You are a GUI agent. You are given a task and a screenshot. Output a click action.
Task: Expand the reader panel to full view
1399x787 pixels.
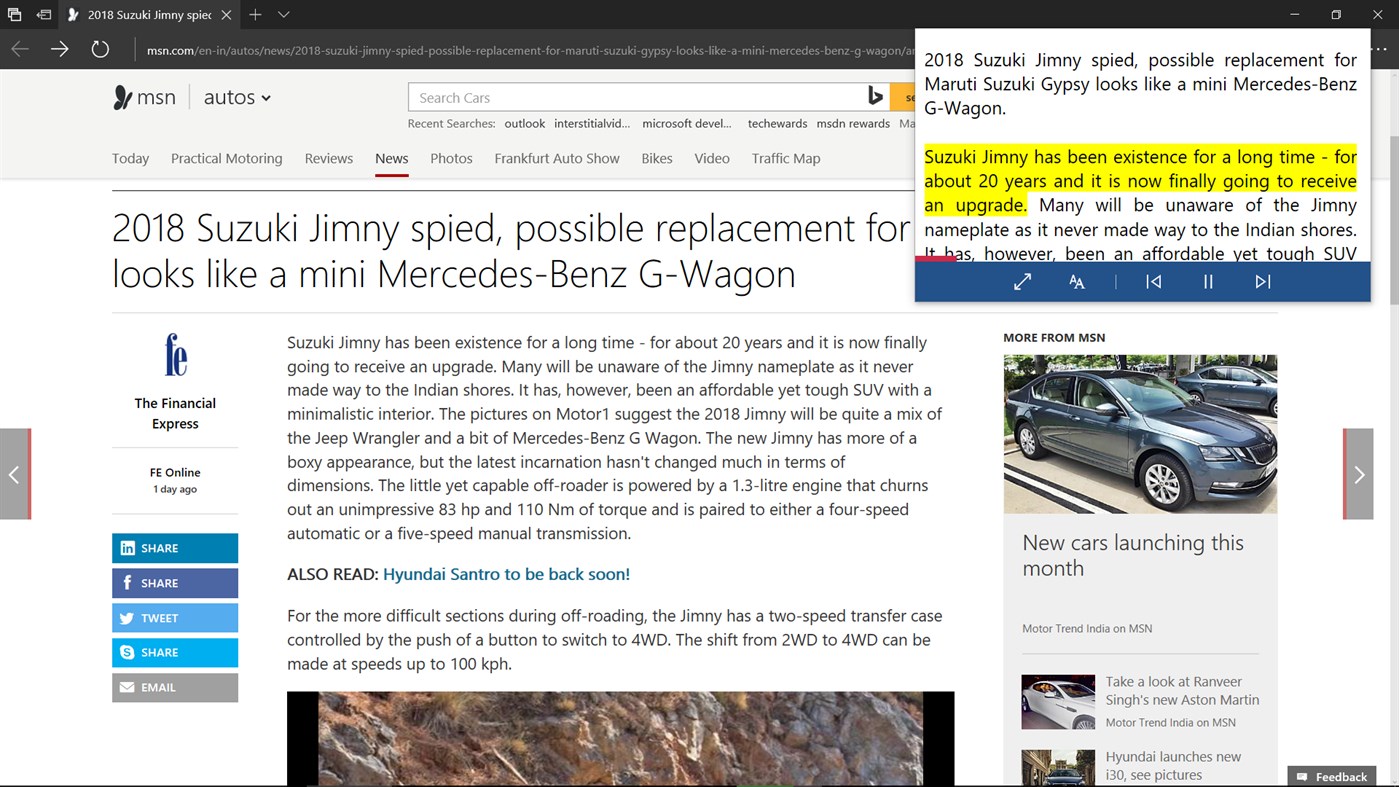click(x=1022, y=282)
